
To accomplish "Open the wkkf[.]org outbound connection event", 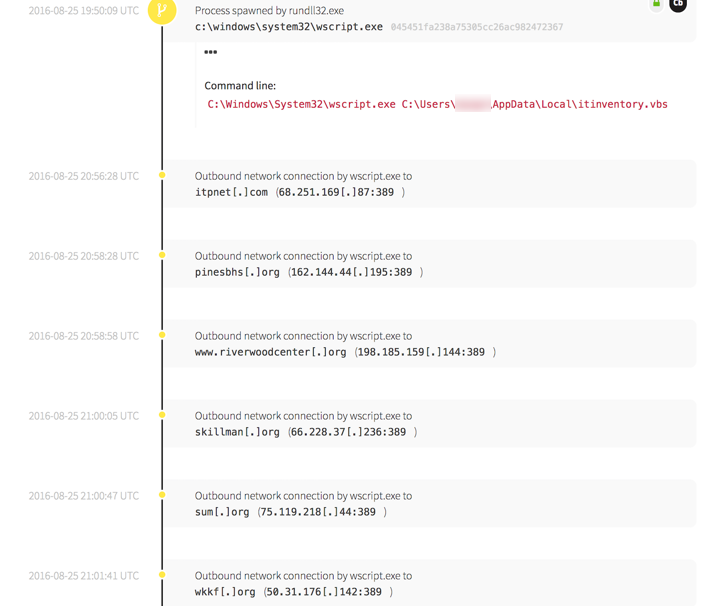I will tap(430, 583).
